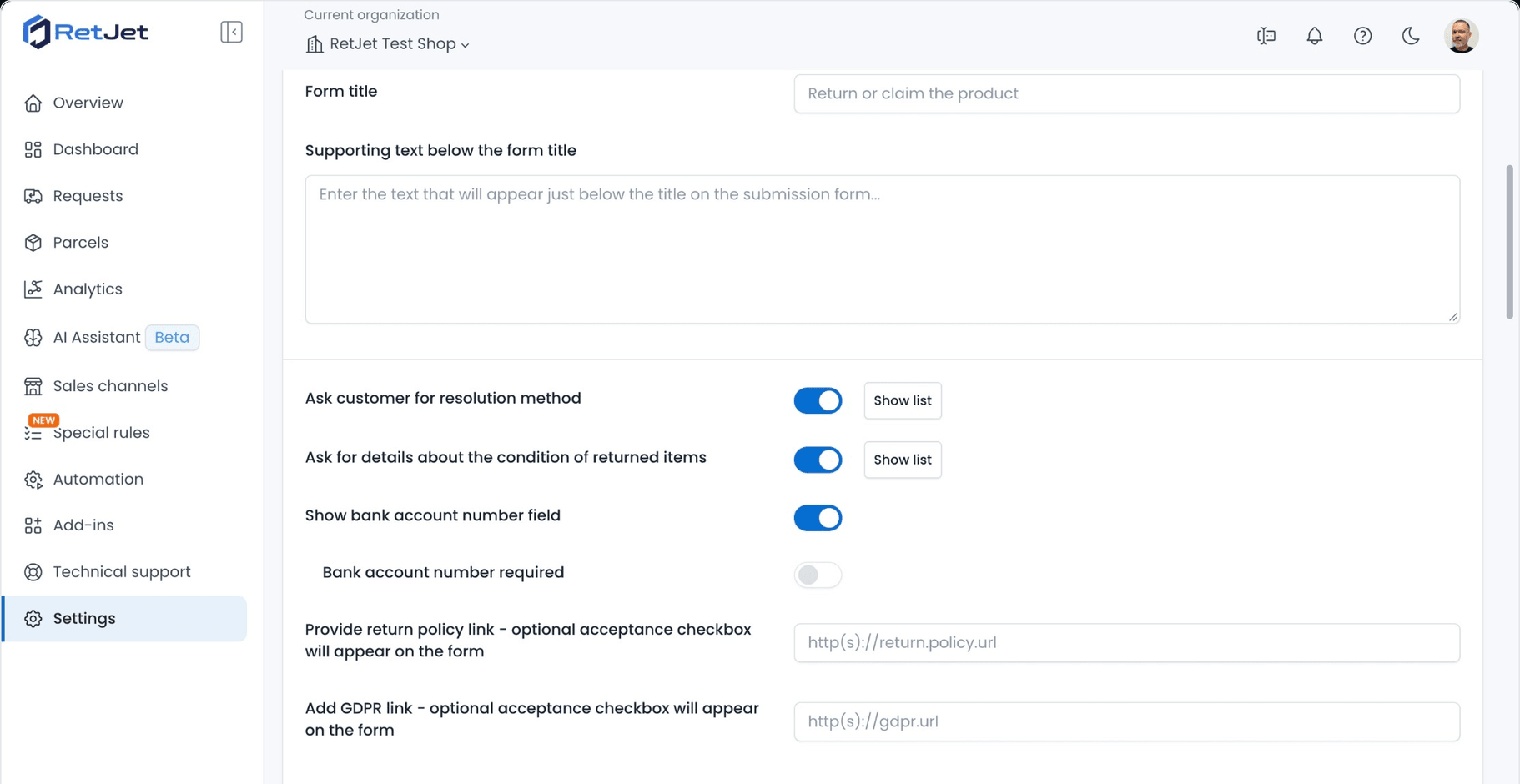
Task: Click the RetJet logo
Action: pyautogui.click(x=85, y=32)
